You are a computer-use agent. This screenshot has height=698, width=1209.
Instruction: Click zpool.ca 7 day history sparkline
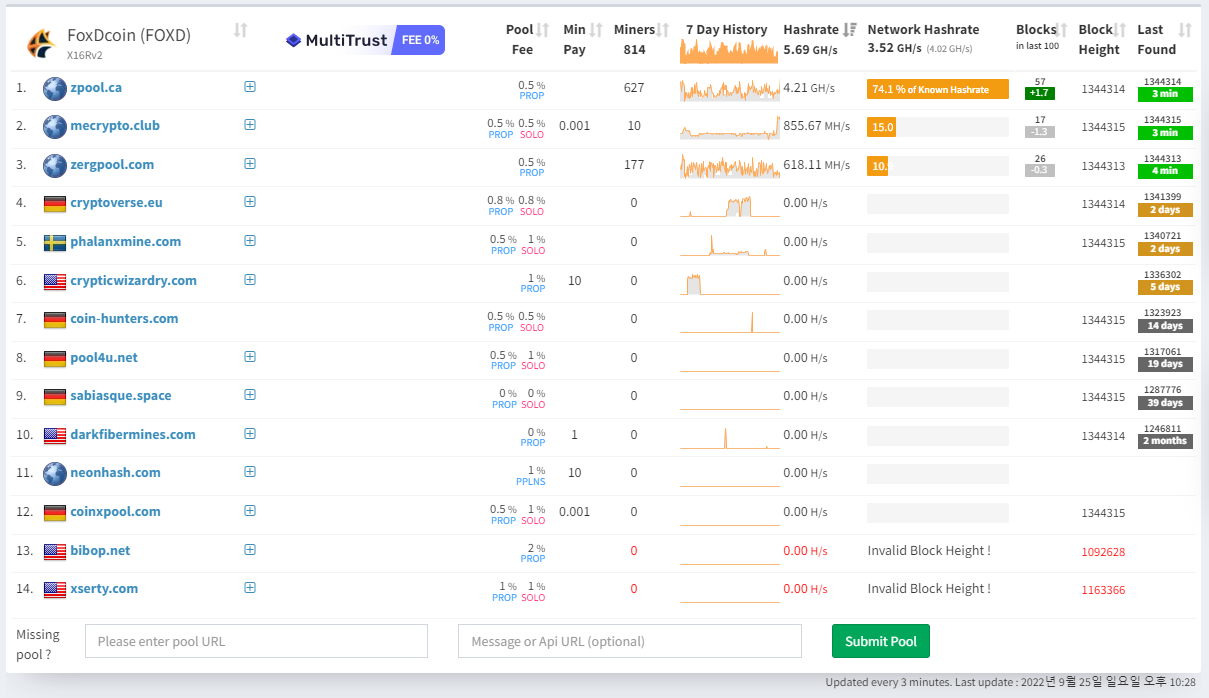[x=730, y=90]
